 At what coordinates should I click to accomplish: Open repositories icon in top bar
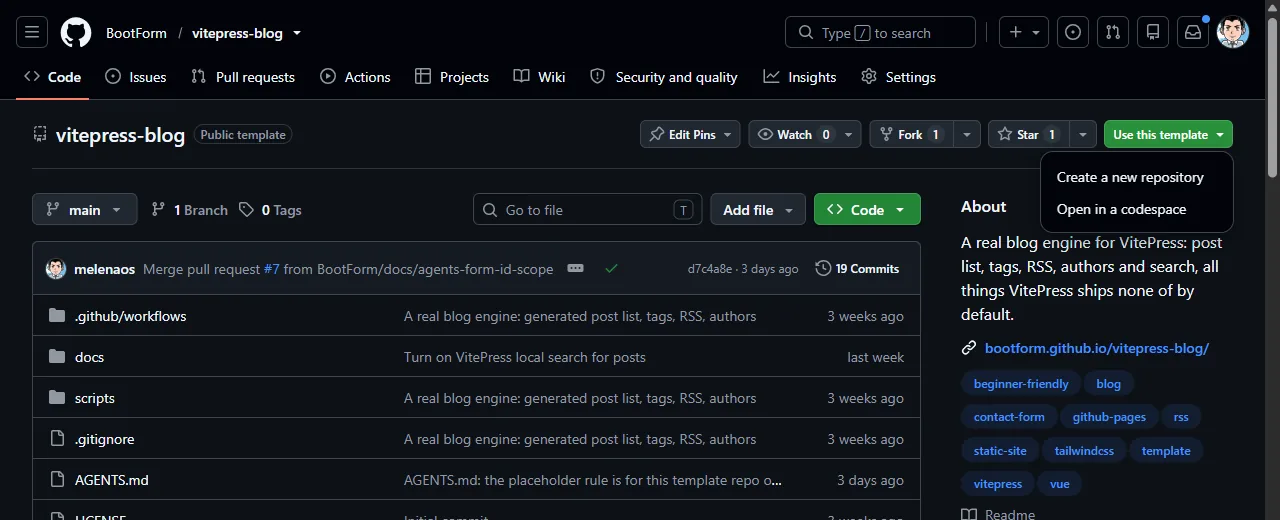pos(1153,33)
